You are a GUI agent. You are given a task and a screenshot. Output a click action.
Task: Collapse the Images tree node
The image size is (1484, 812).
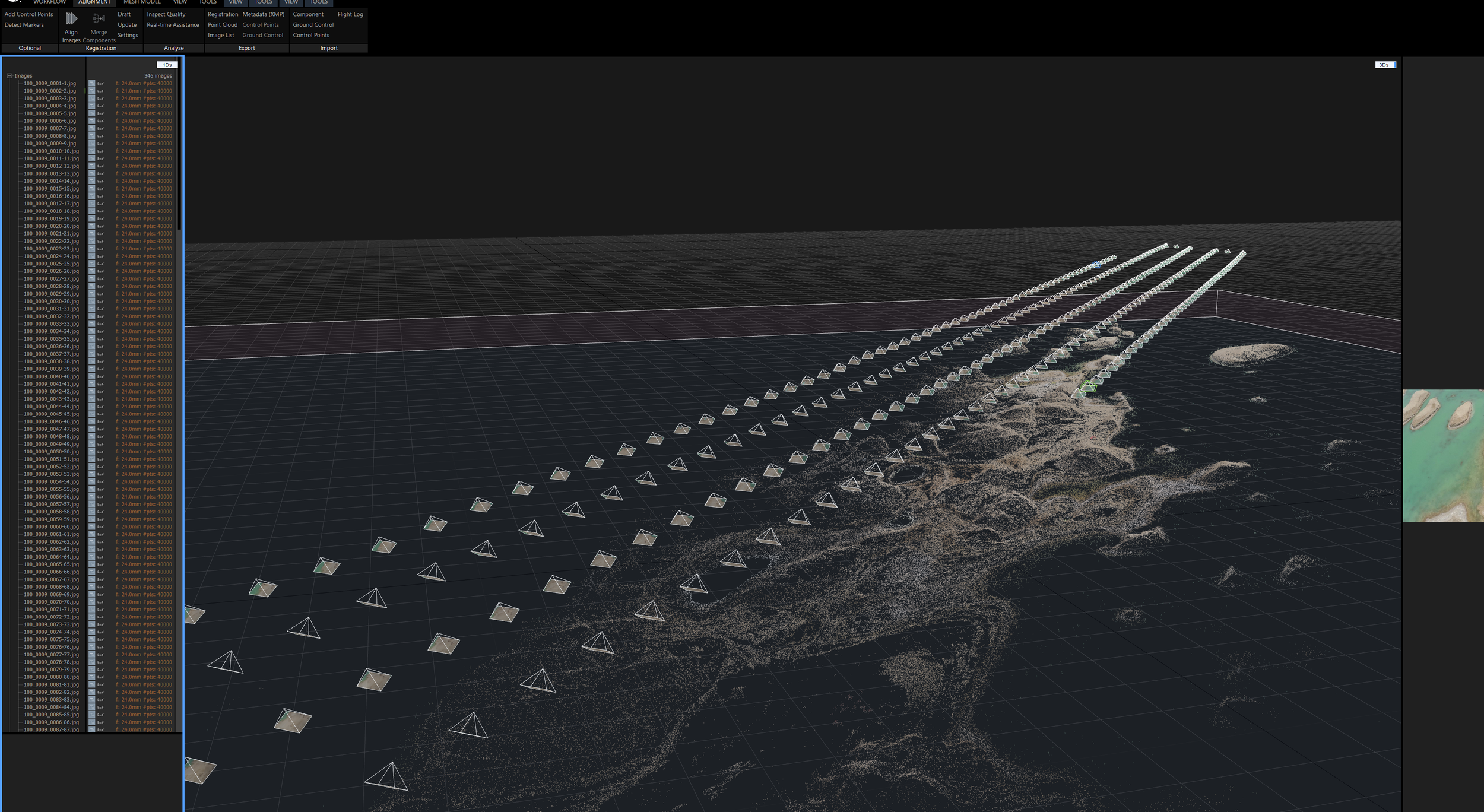pos(9,76)
